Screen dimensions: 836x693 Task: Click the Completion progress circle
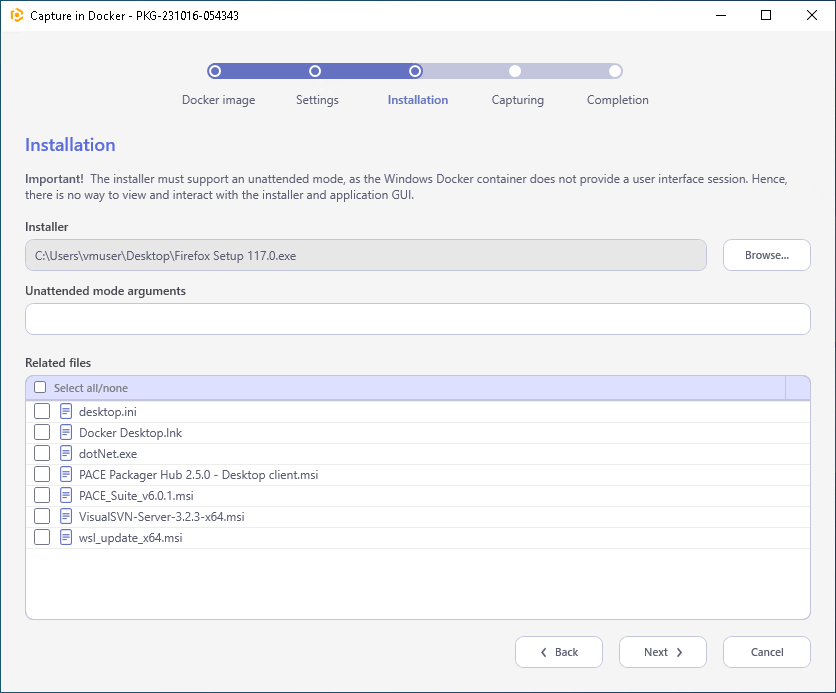pos(615,71)
